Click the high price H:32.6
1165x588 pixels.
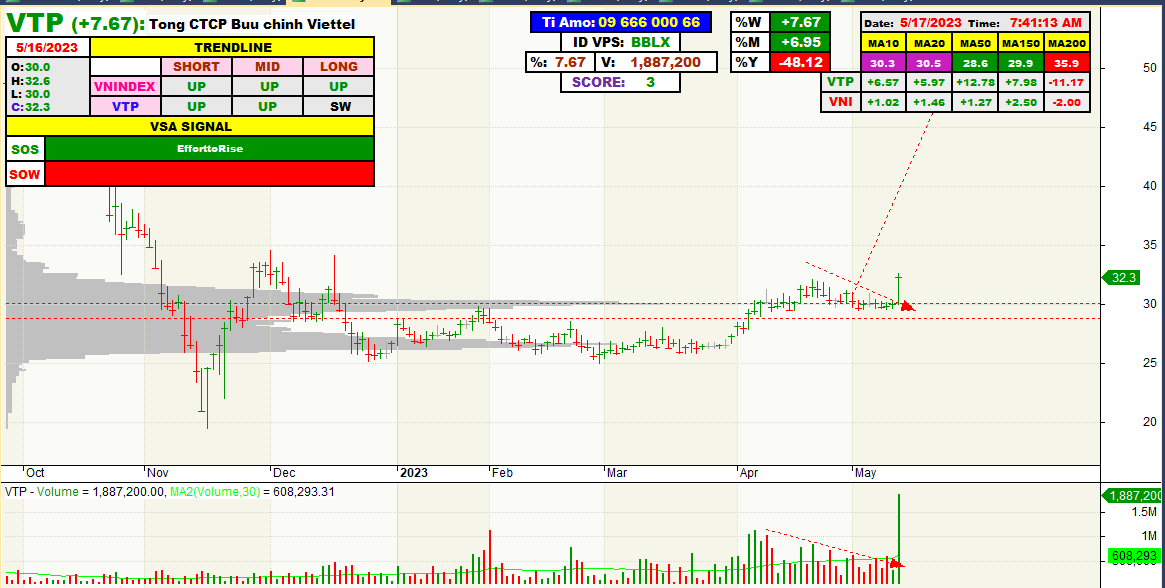[x=30, y=80]
